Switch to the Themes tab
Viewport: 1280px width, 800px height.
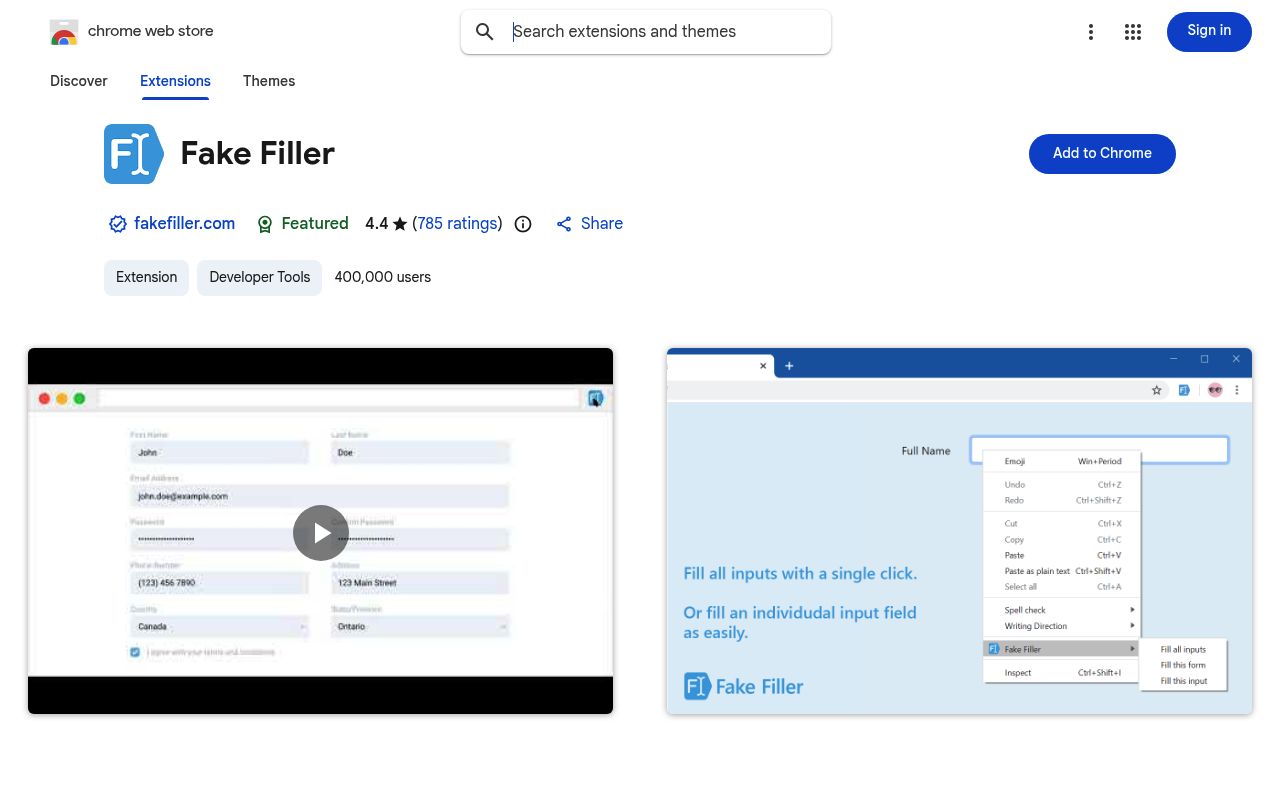[x=269, y=81]
